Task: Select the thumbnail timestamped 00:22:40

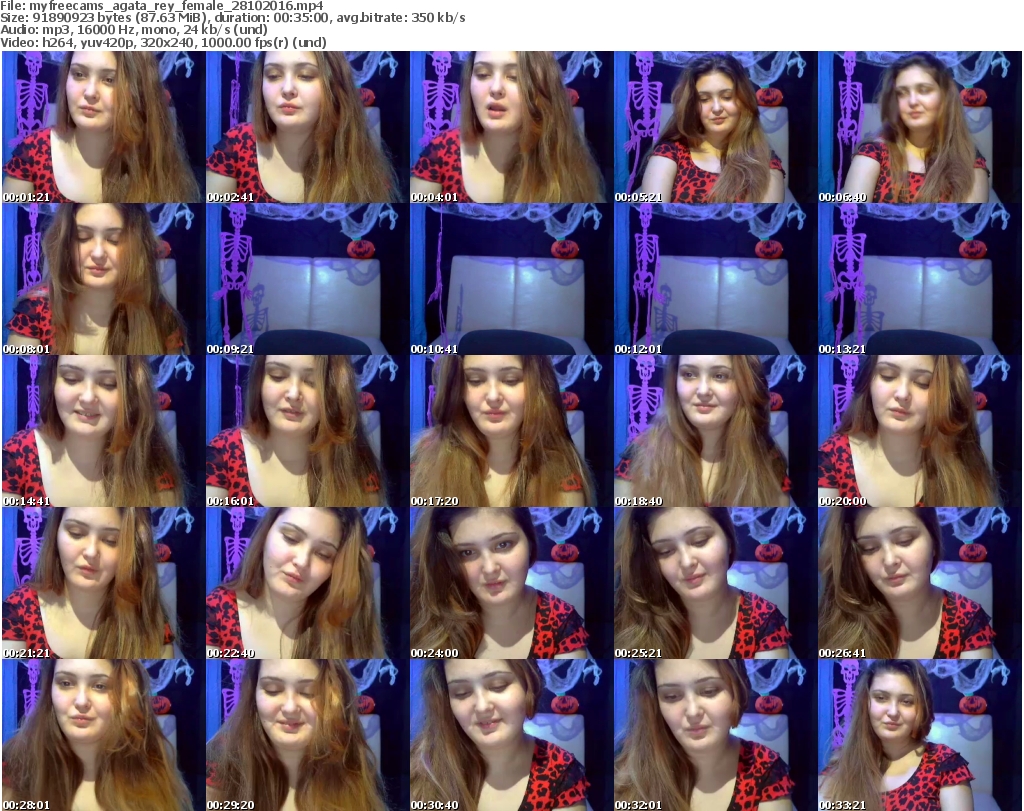Action: [306, 583]
